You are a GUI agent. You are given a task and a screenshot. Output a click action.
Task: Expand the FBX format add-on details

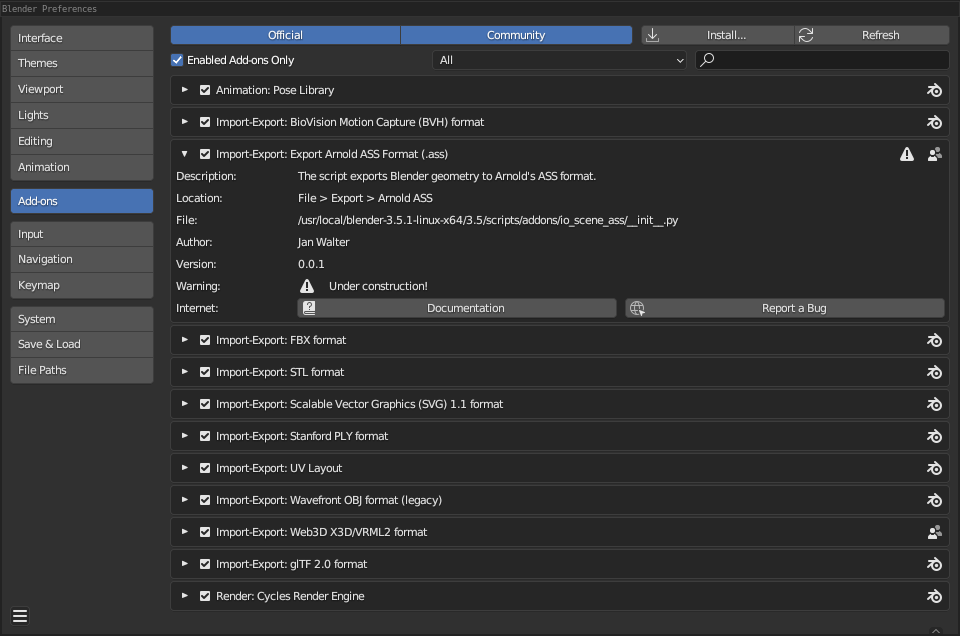coord(184,340)
